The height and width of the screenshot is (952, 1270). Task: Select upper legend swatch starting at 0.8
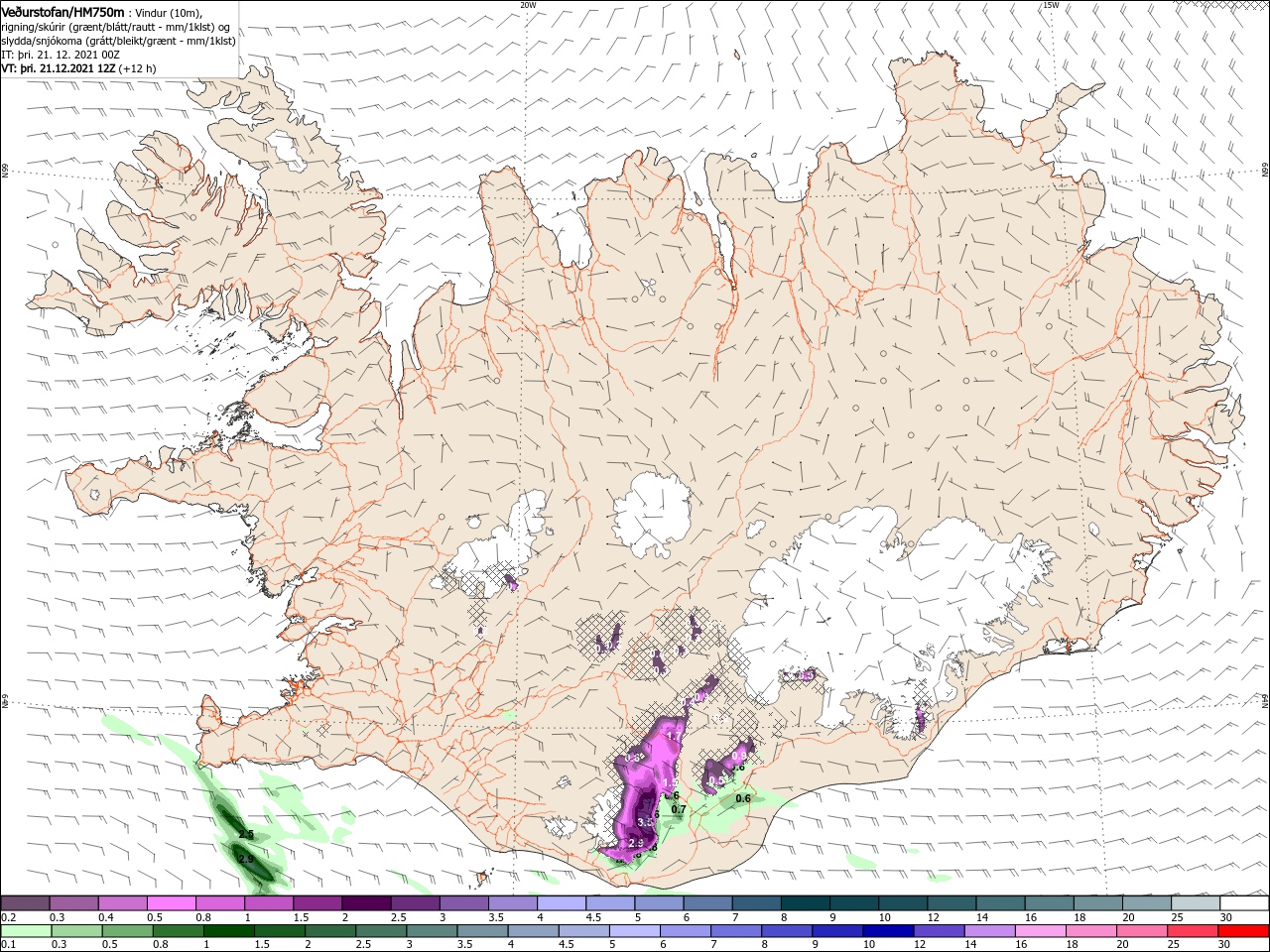click(x=220, y=902)
